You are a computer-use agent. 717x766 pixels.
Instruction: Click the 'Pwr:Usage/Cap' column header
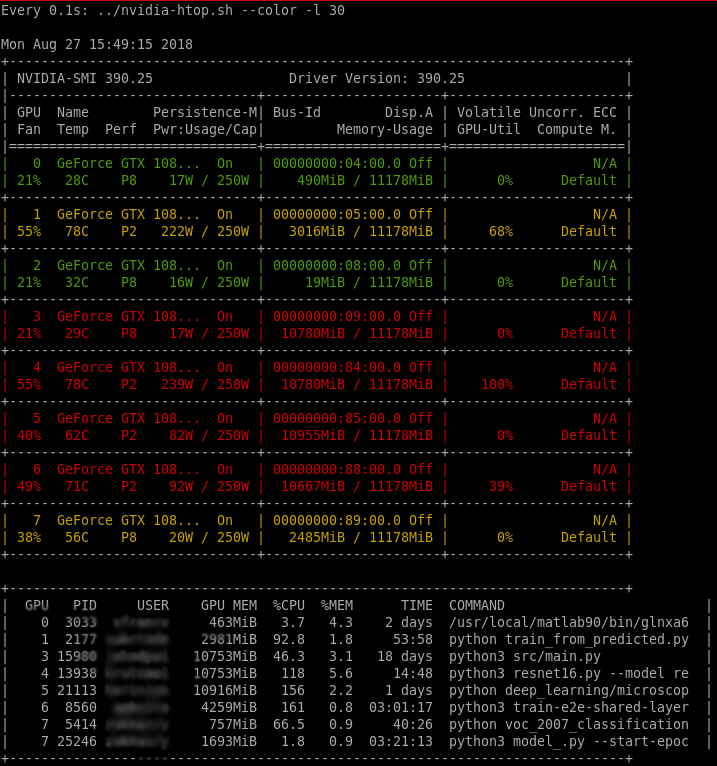205,129
